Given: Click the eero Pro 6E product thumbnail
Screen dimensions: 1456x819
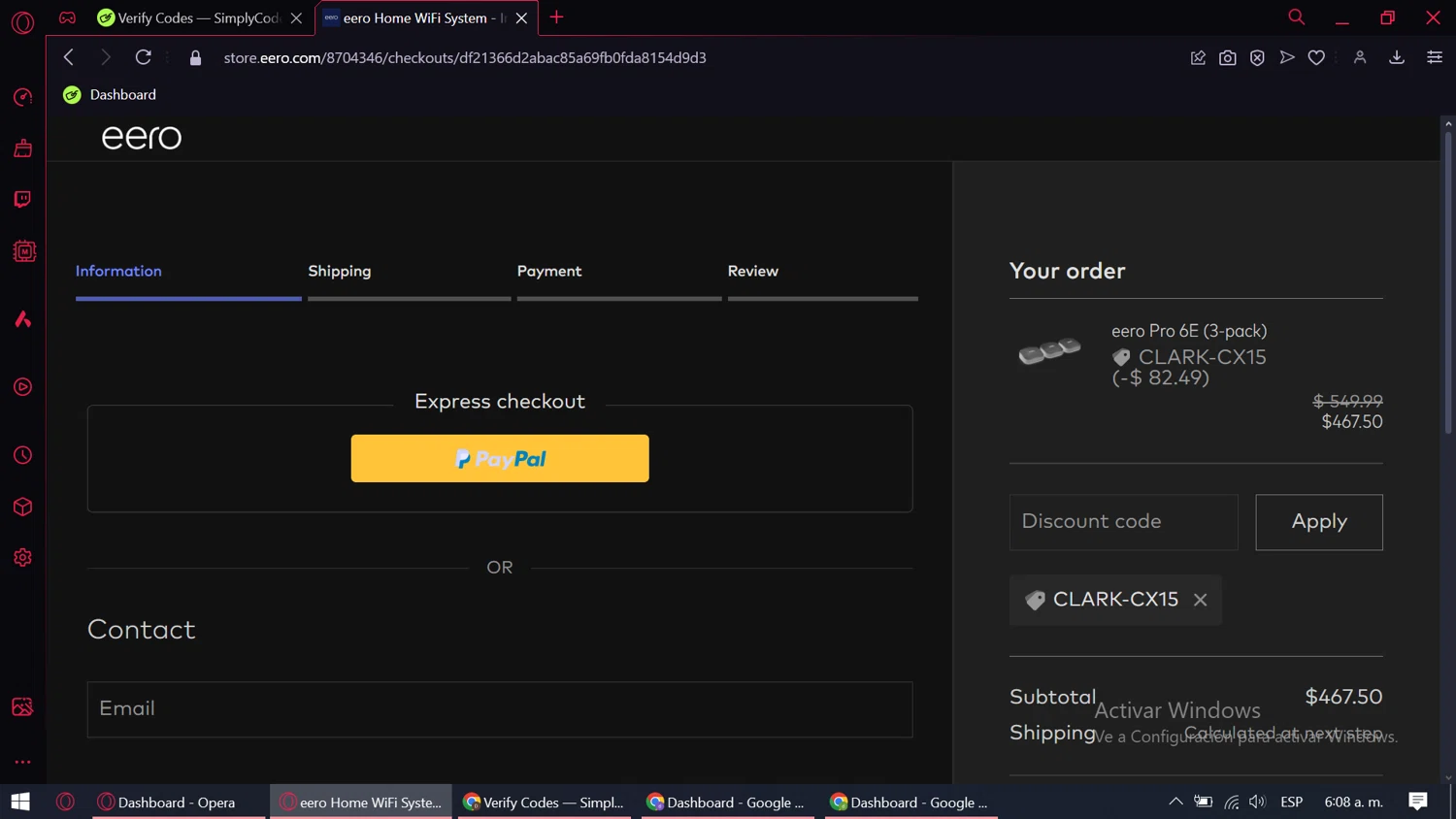Looking at the screenshot, I should pos(1049,351).
